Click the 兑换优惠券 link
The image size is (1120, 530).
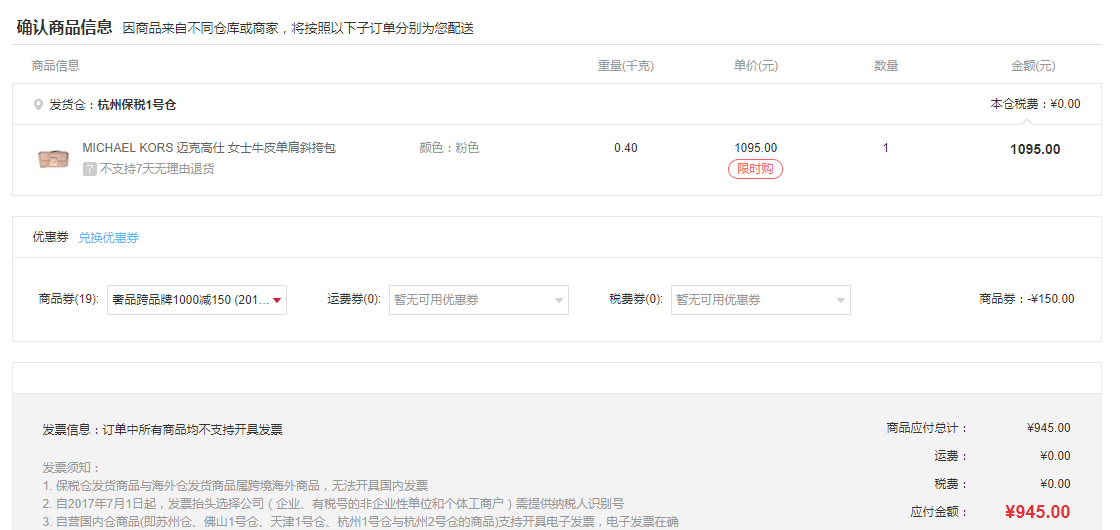pyautogui.click(x=109, y=238)
